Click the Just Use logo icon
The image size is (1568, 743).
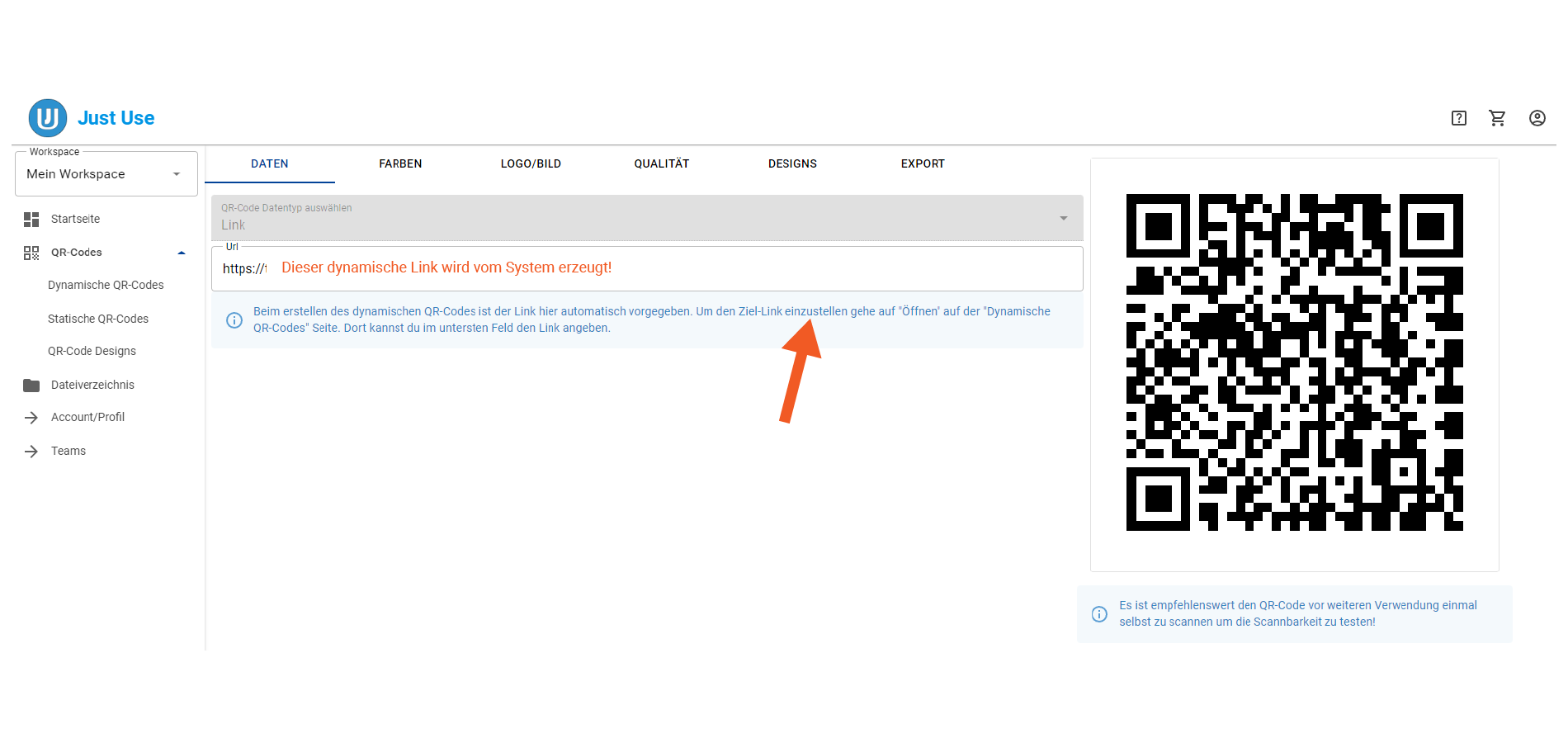48,118
